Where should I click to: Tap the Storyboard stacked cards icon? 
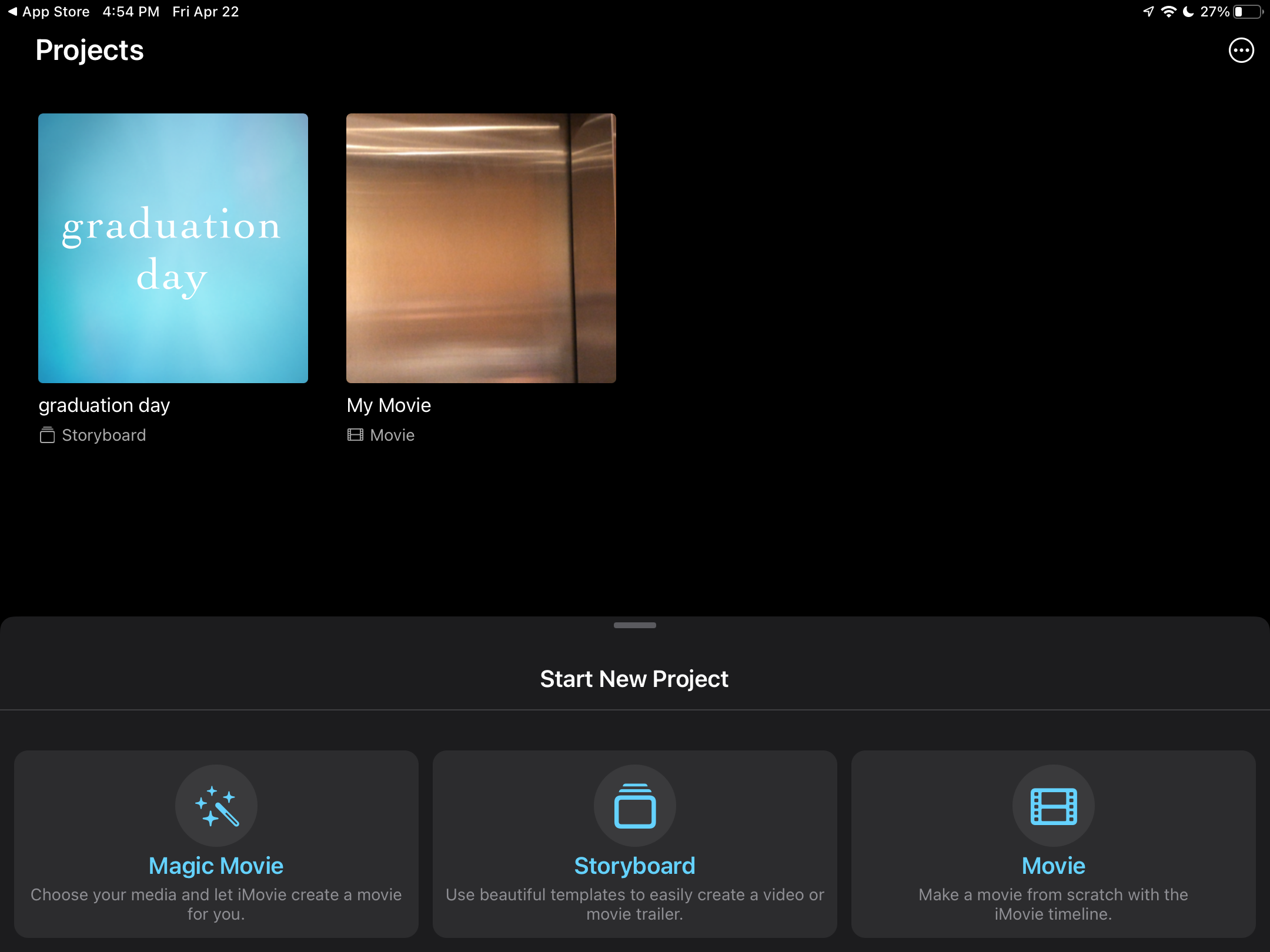tap(635, 805)
